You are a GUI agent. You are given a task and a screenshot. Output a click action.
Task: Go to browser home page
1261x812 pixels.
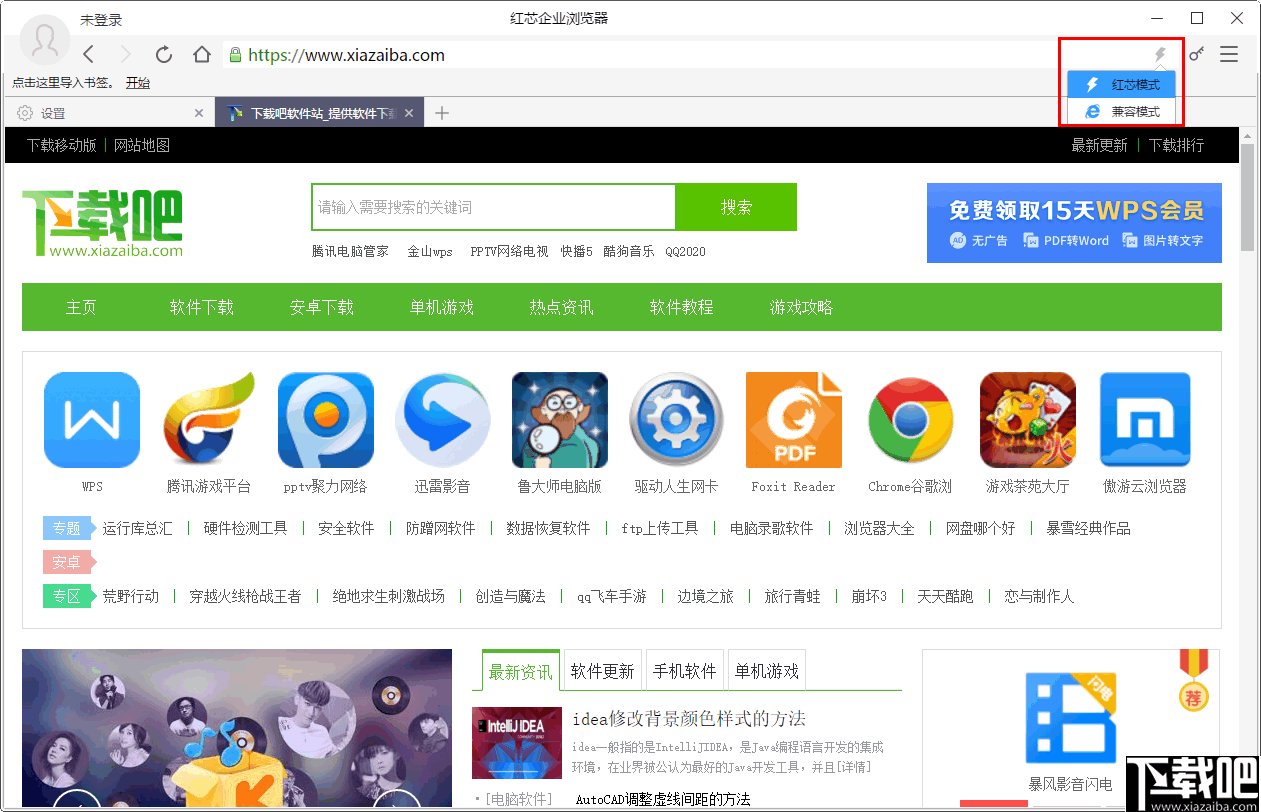click(202, 55)
